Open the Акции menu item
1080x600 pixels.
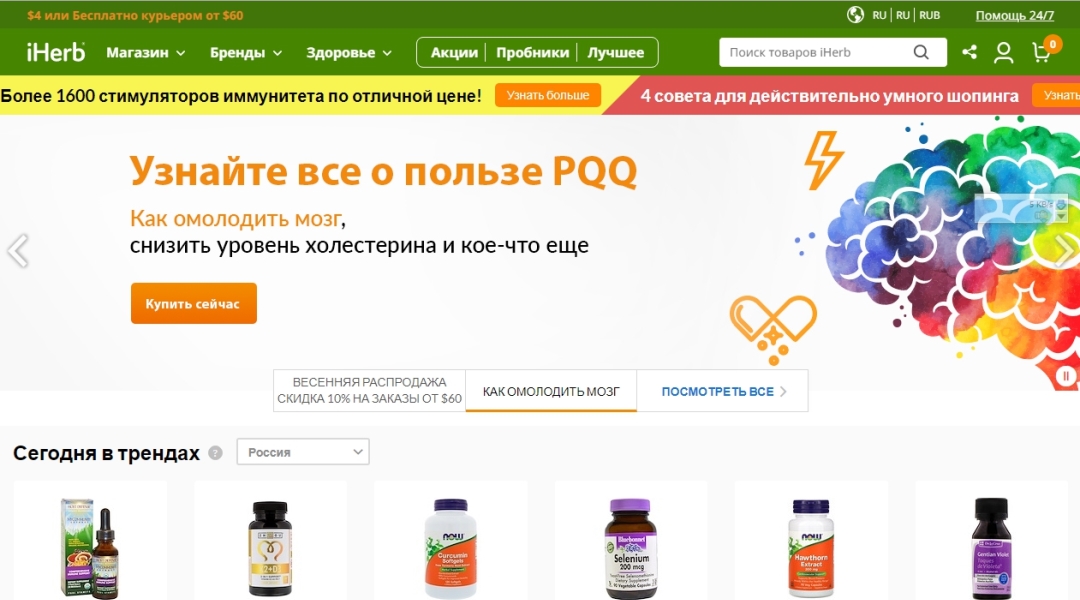(x=454, y=52)
